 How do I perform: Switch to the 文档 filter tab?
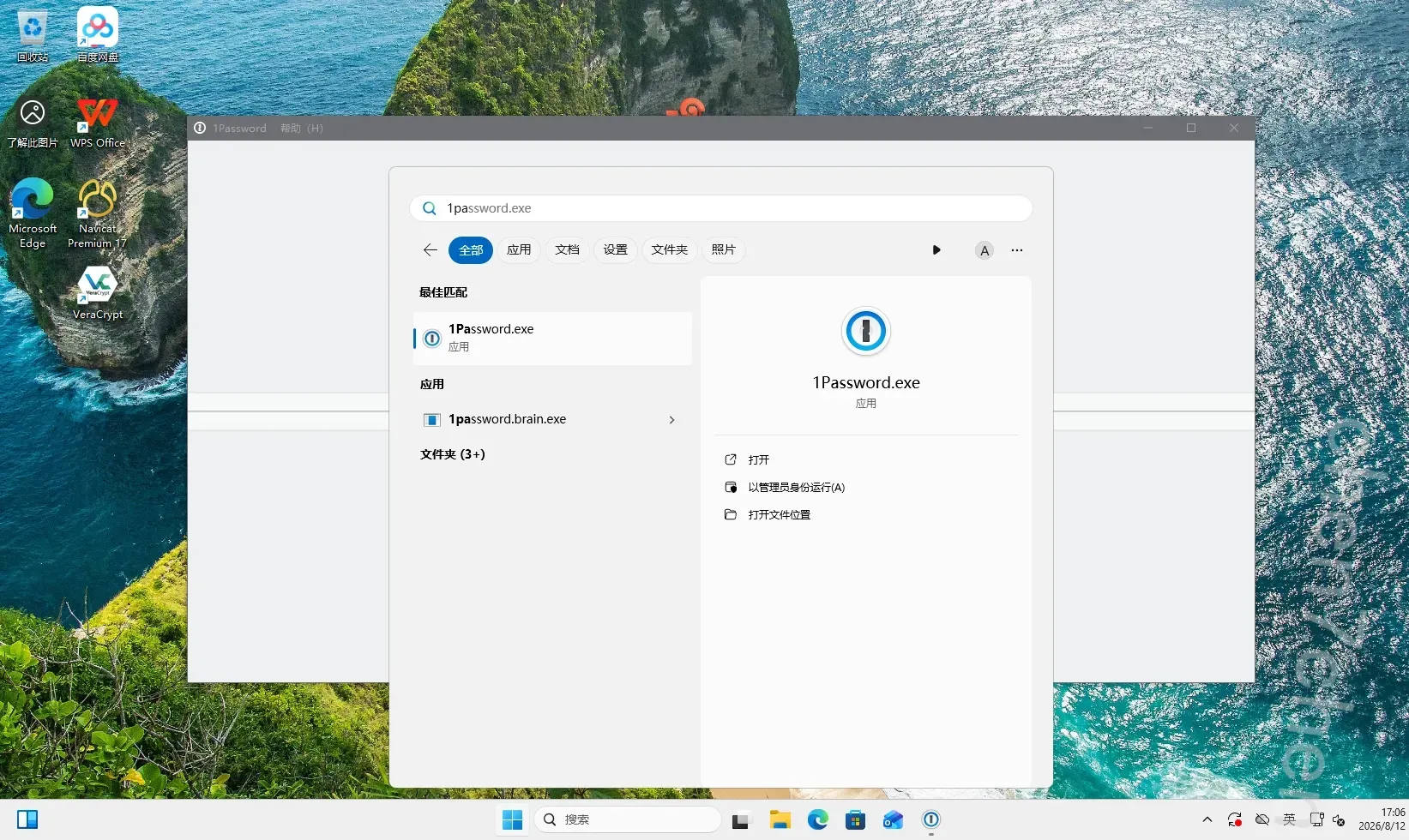pyautogui.click(x=567, y=250)
